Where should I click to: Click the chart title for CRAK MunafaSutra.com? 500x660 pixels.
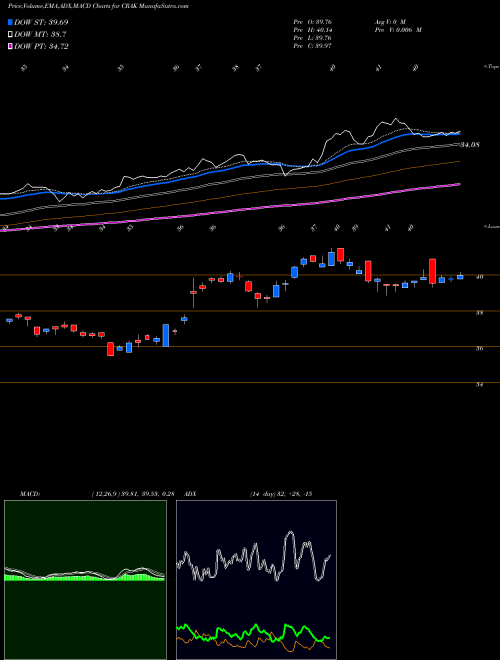pos(98,6)
